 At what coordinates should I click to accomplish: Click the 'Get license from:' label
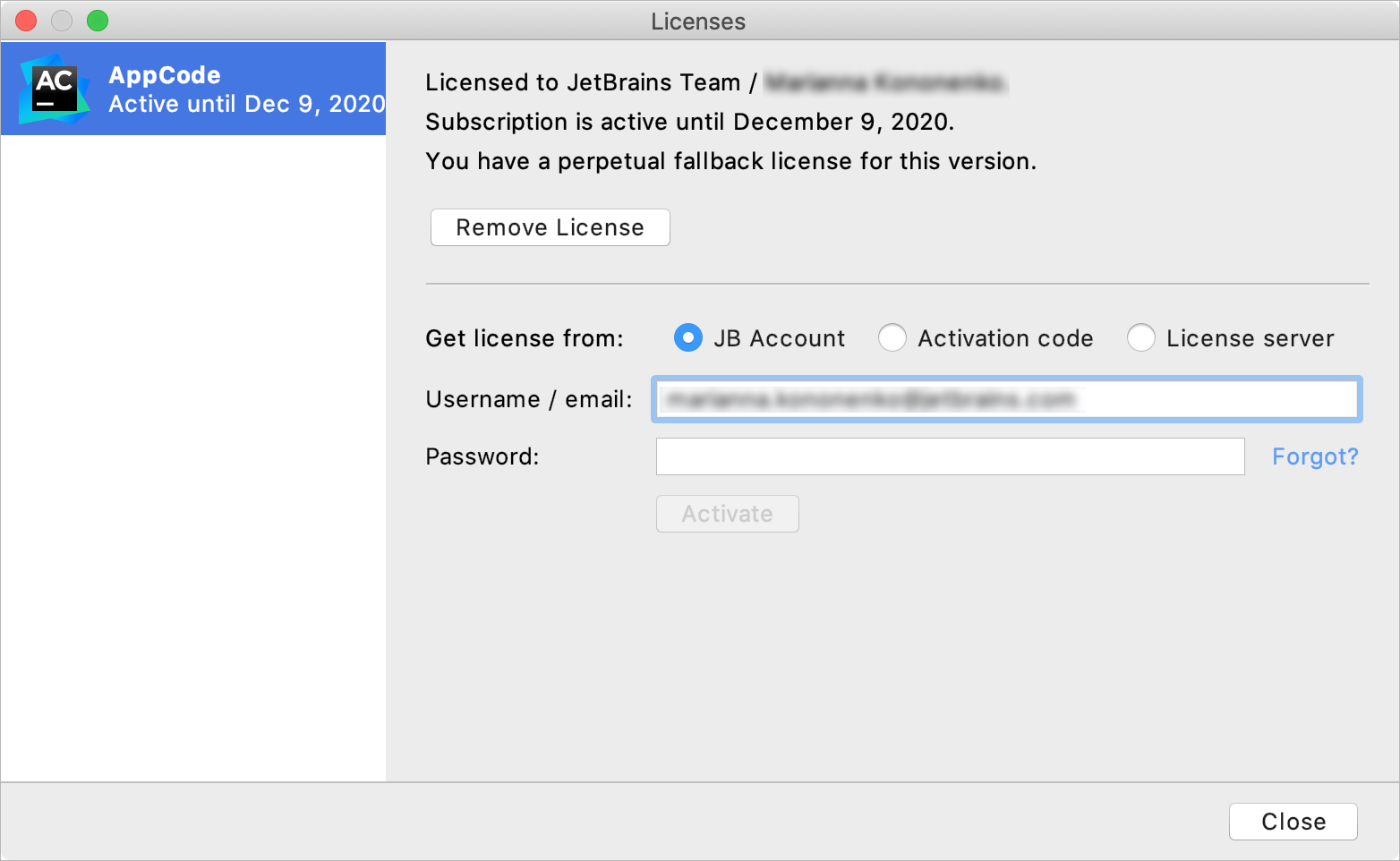525,338
